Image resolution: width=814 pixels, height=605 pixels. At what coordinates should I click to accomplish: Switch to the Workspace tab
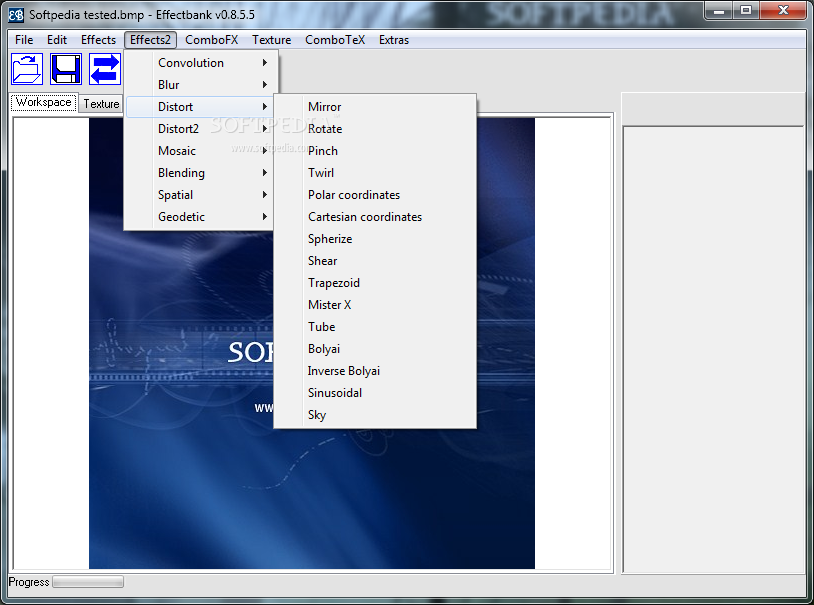[x=44, y=102]
